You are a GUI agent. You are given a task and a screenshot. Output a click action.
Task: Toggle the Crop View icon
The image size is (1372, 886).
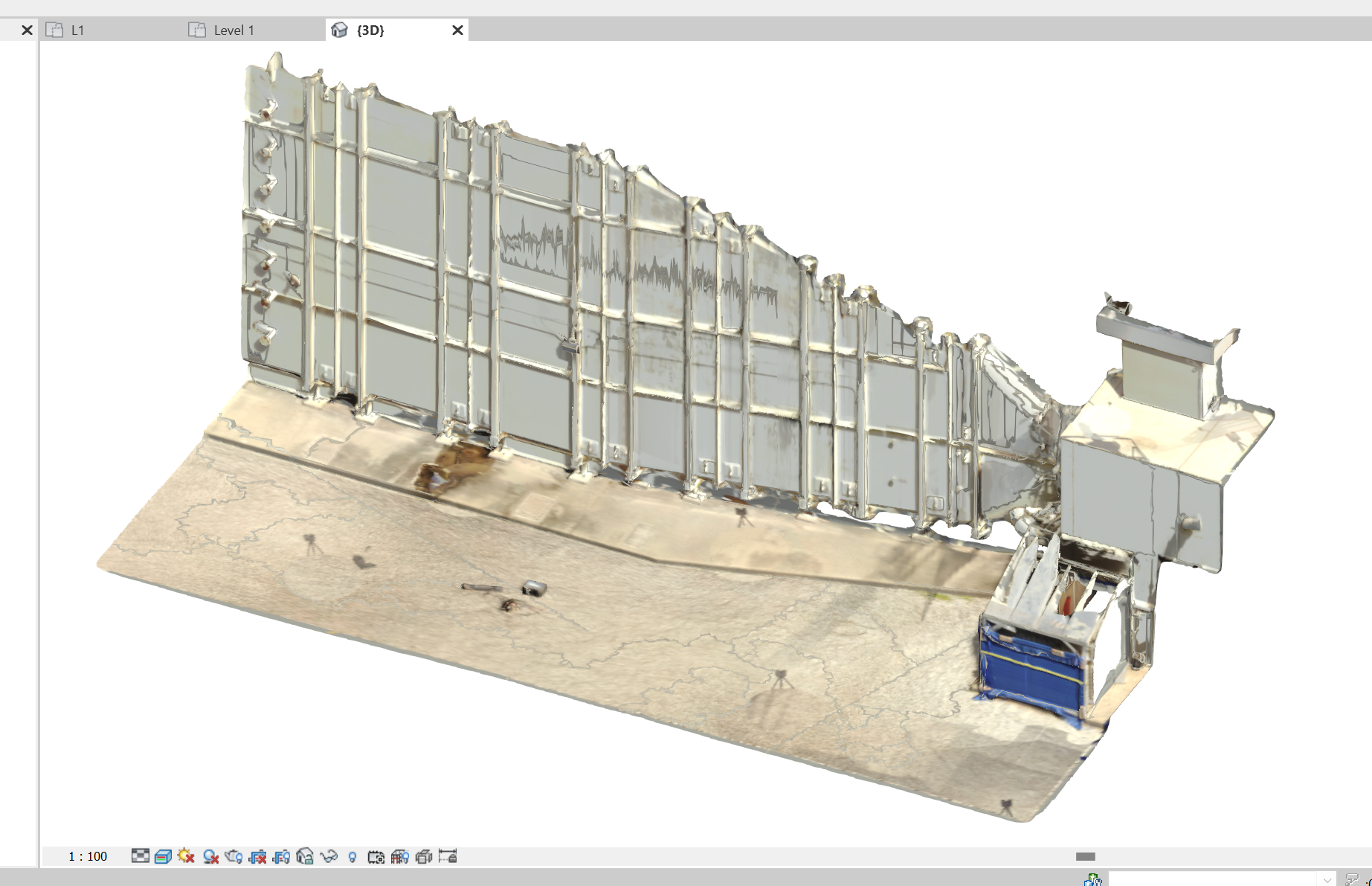pyautogui.click(x=257, y=856)
